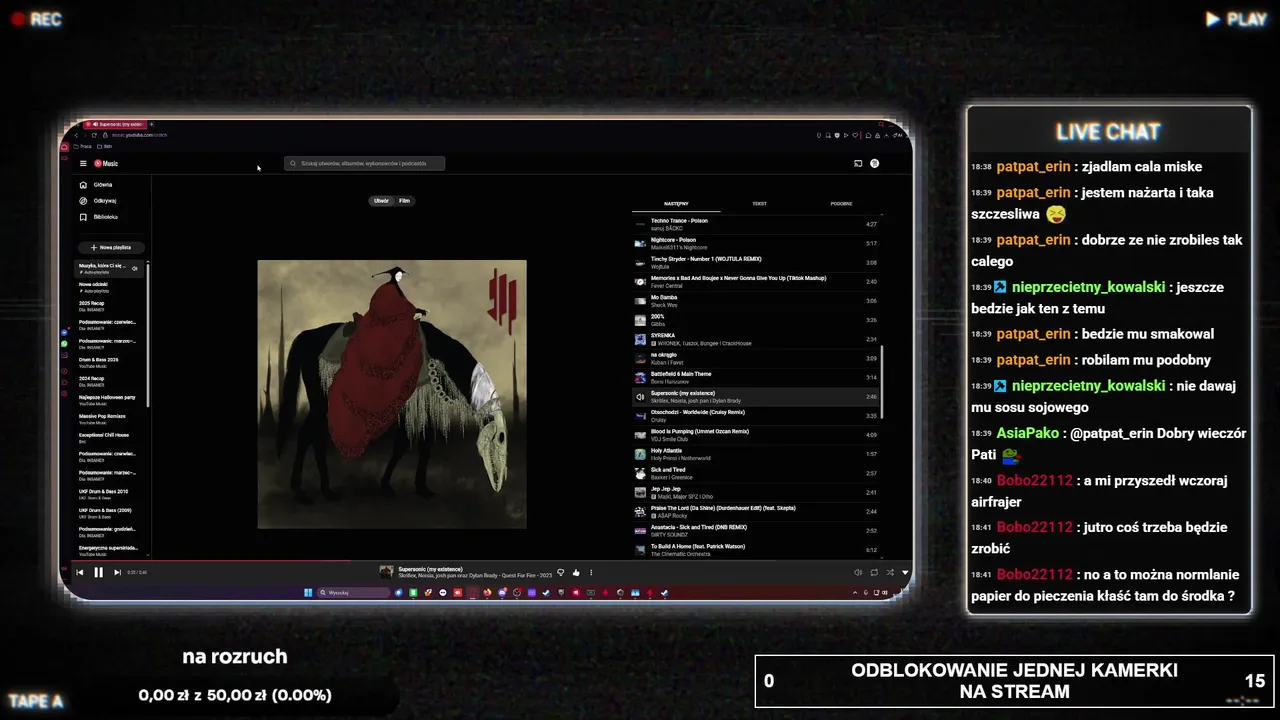Play Mo Bamba from the queue

[758, 300]
